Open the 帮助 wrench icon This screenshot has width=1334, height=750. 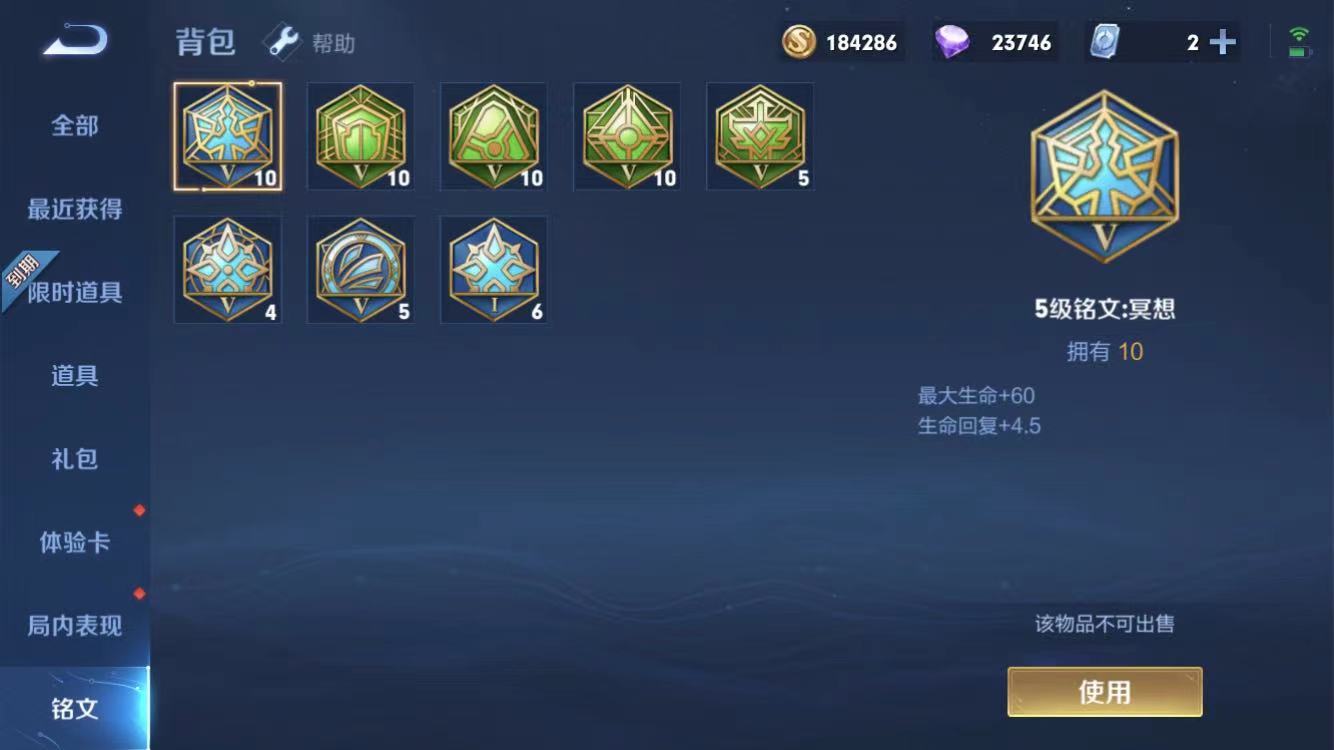point(281,42)
